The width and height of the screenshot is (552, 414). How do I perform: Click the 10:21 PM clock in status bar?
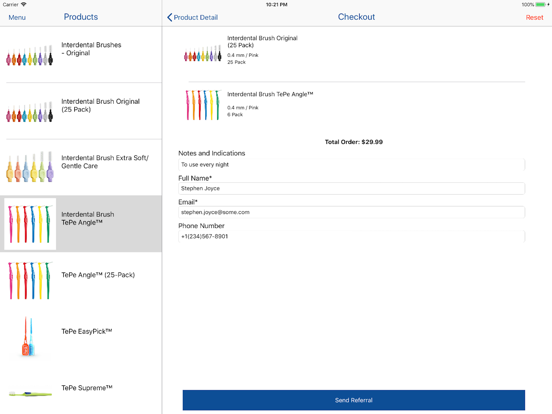pos(276,5)
